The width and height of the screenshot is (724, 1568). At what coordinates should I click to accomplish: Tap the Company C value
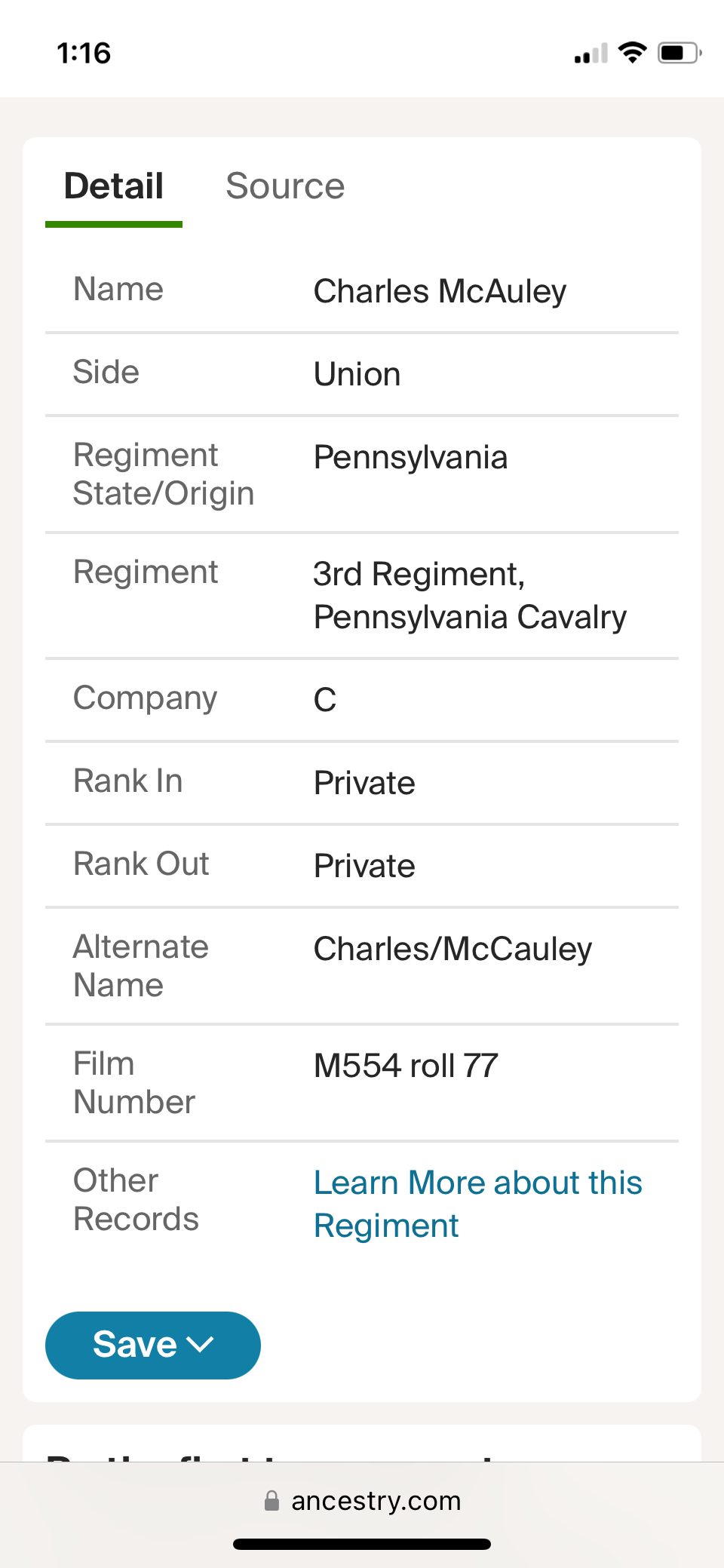[325, 700]
